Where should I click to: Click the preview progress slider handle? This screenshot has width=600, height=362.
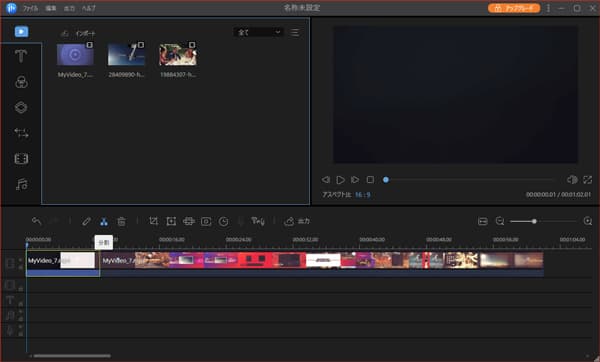386,179
